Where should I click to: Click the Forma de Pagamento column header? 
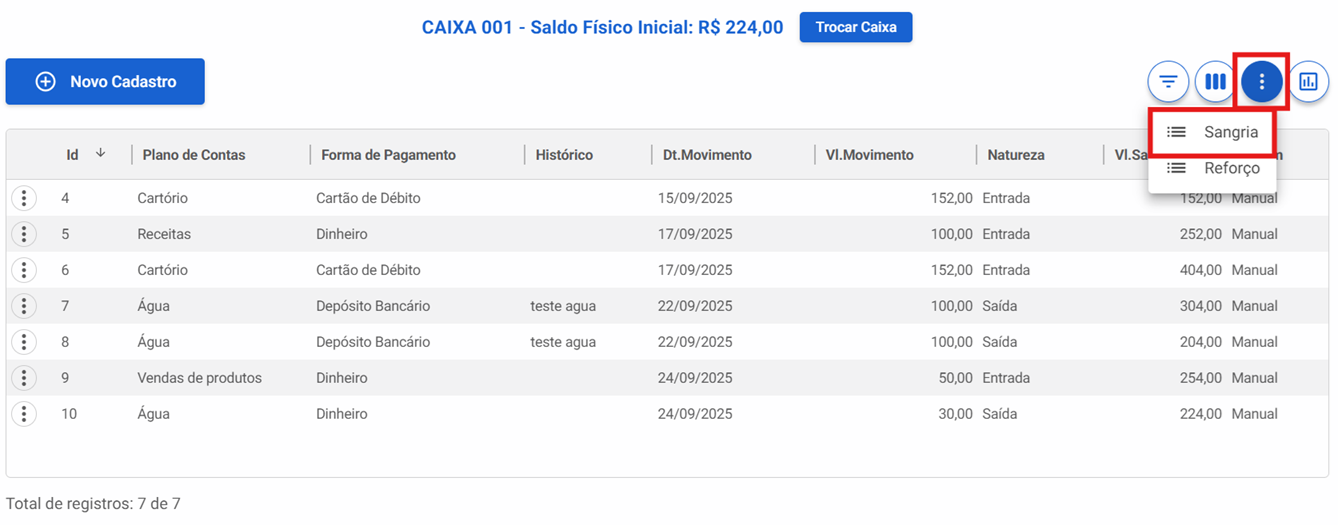(x=388, y=155)
